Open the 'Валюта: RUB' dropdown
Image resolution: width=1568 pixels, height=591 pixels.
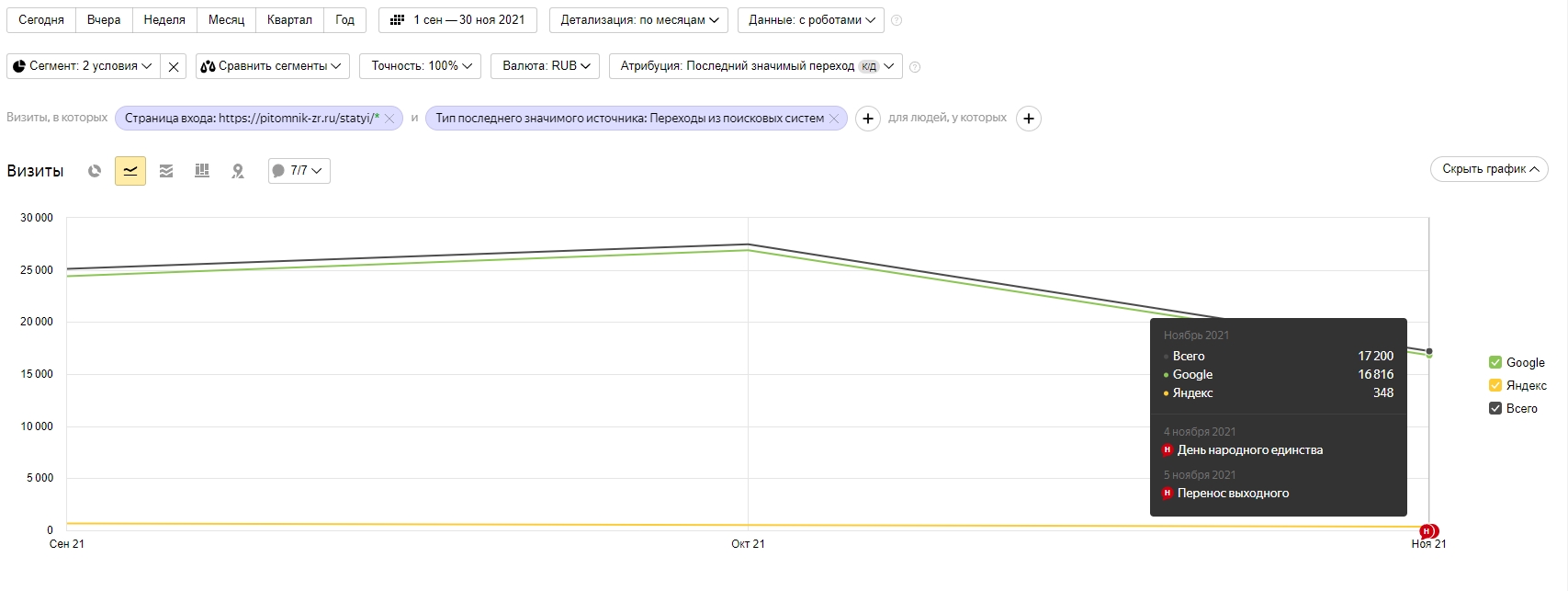click(546, 66)
